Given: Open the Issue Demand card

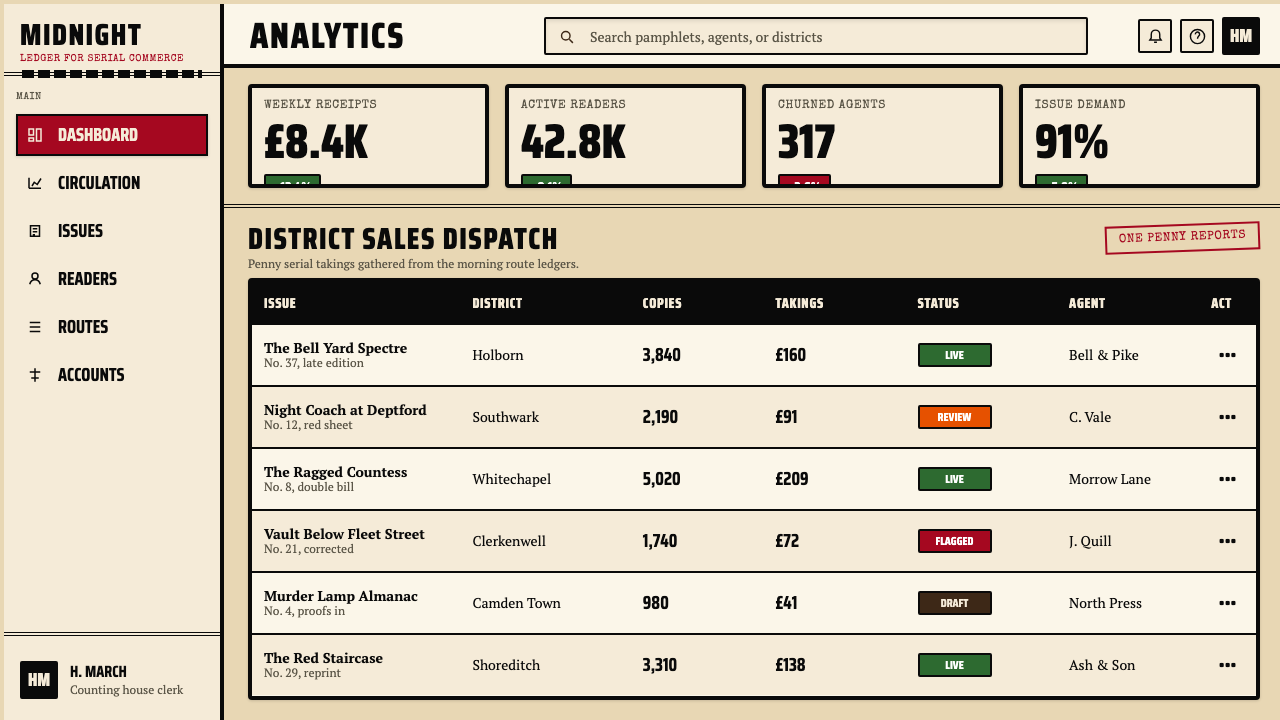Looking at the screenshot, I should pos(1139,136).
